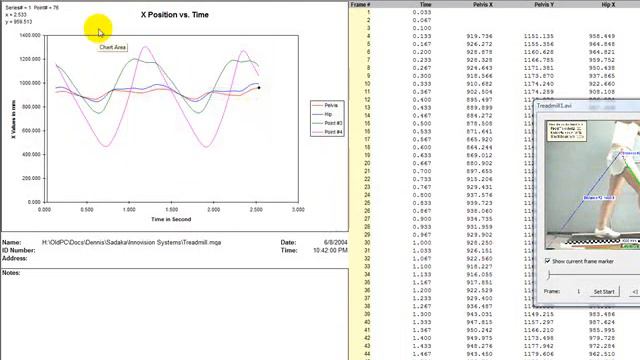Select the Time cell 0.033
640x360 pixels.
(422, 12)
